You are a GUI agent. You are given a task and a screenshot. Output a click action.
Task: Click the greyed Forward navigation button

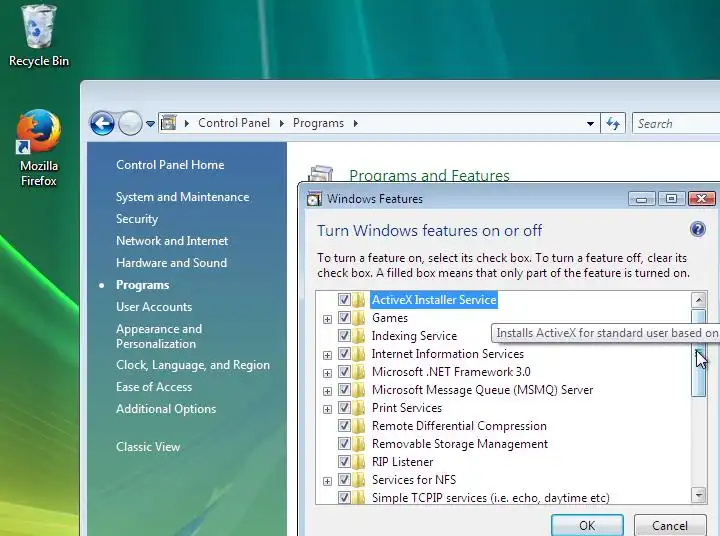[130, 123]
